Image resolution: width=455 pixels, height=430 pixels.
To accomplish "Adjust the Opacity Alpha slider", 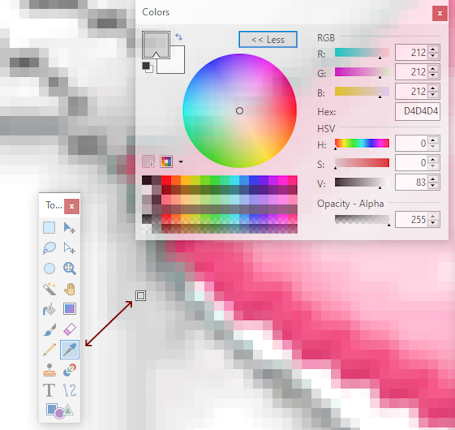I will 362,219.
